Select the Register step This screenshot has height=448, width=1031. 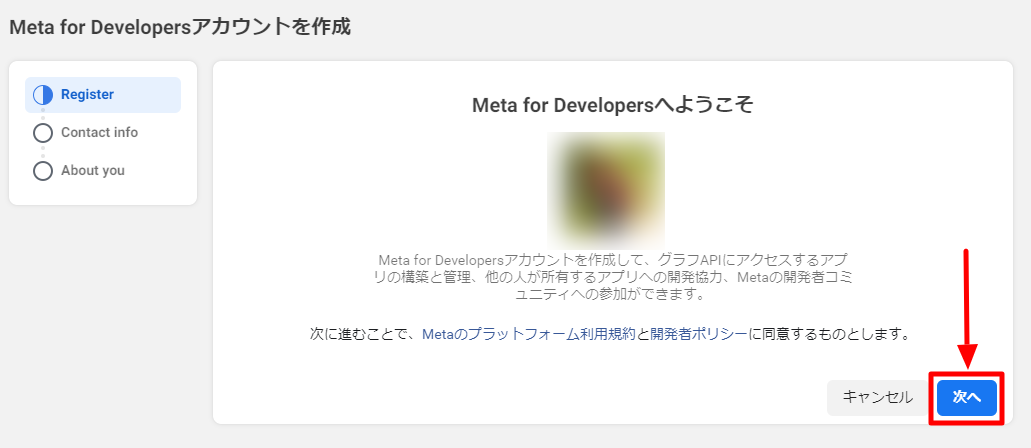pyautogui.click(x=103, y=95)
